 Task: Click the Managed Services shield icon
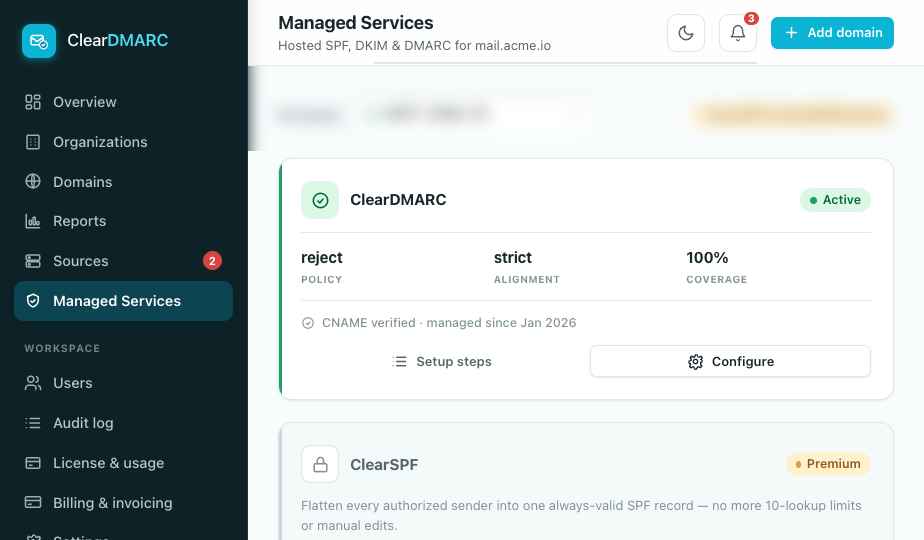[33, 301]
